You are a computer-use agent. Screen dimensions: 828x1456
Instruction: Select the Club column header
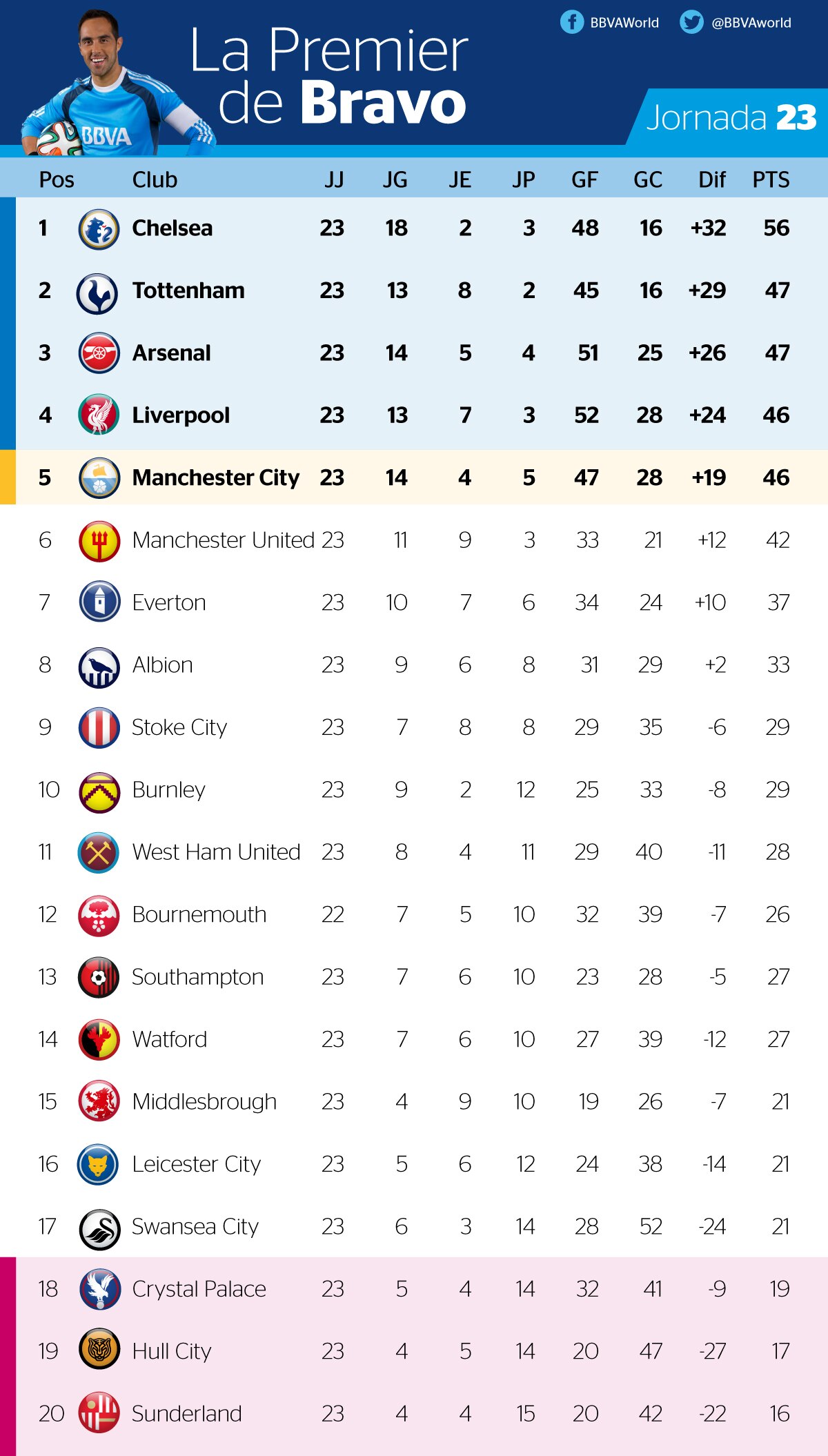(155, 180)
